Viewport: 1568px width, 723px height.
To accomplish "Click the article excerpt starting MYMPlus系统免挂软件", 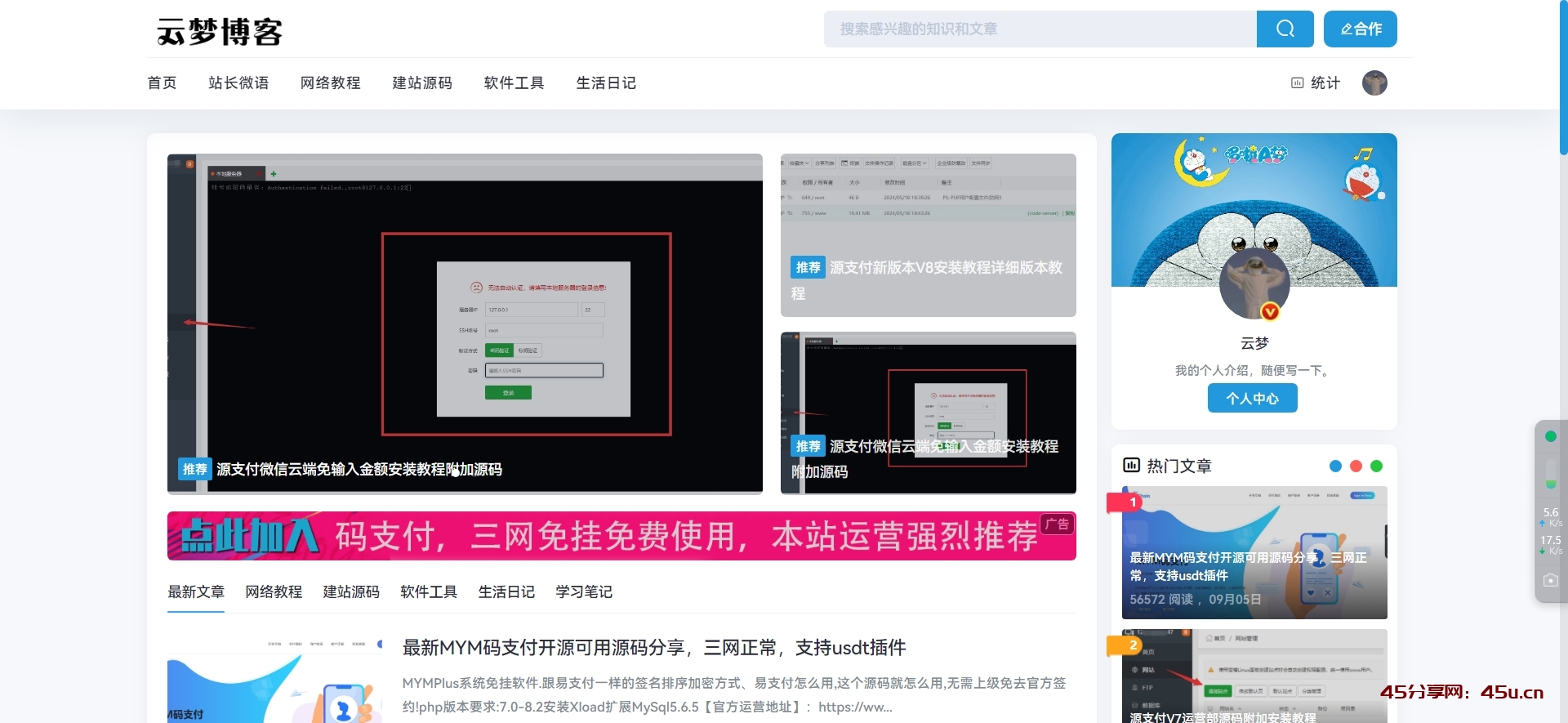I will [x=734, y=694].
